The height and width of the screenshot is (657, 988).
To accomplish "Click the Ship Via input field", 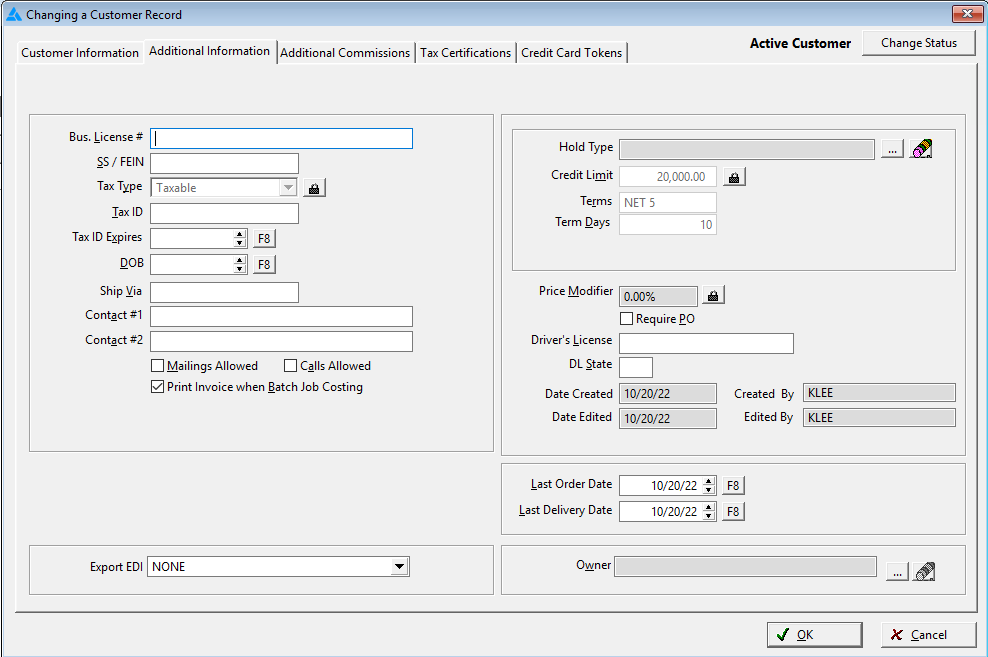I will click(224, 292).
